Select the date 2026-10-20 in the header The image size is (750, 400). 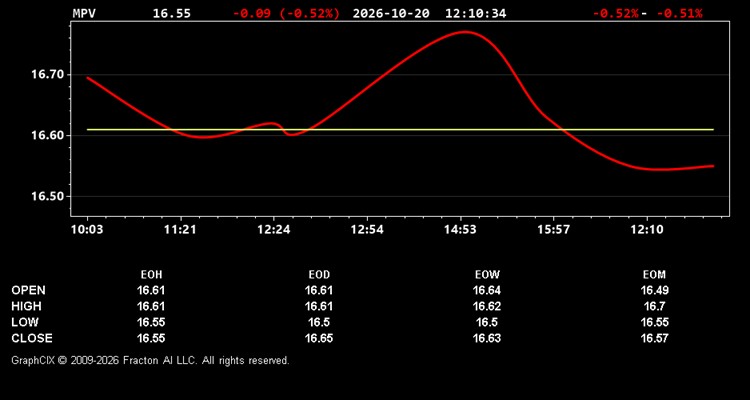[391, 13]
